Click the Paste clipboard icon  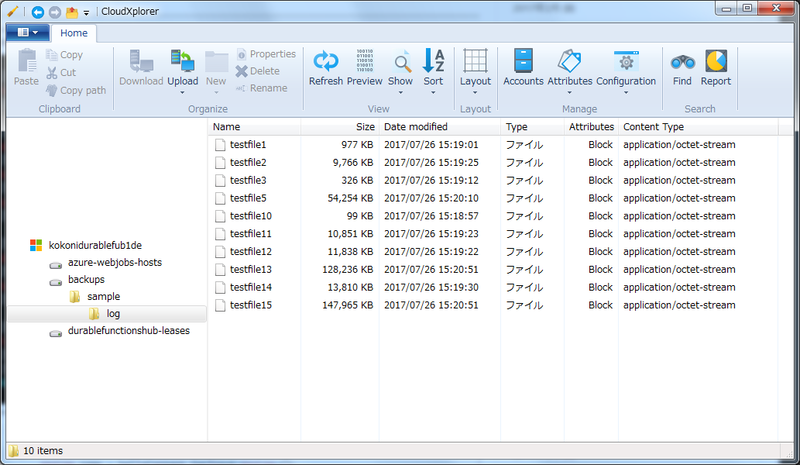[x=27, y=61]
